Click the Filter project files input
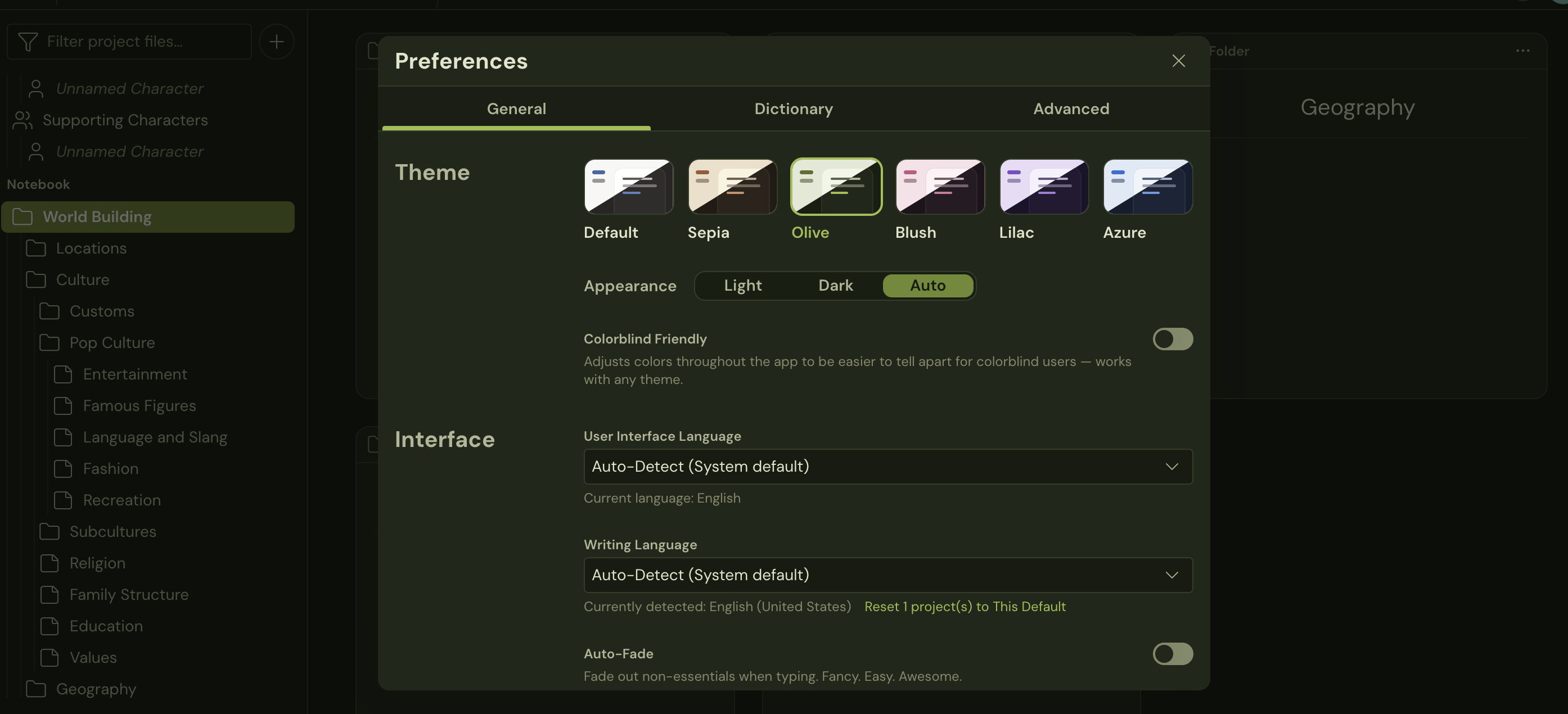 [x=129, y=42]
